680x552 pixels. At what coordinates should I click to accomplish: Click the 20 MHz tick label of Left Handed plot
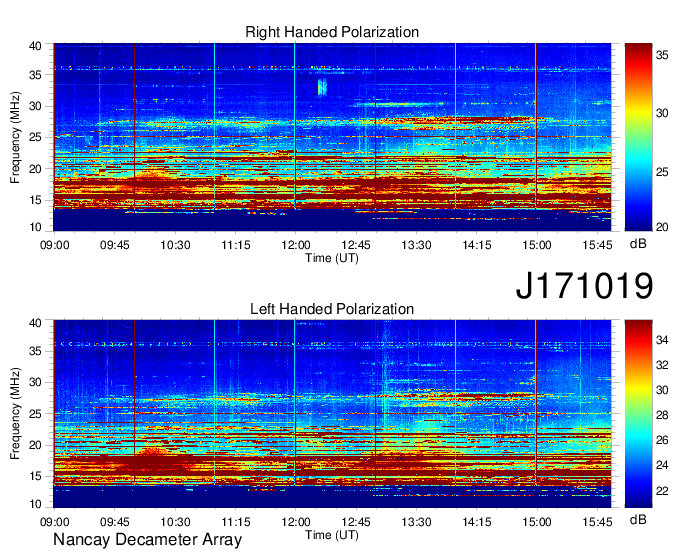35,445
